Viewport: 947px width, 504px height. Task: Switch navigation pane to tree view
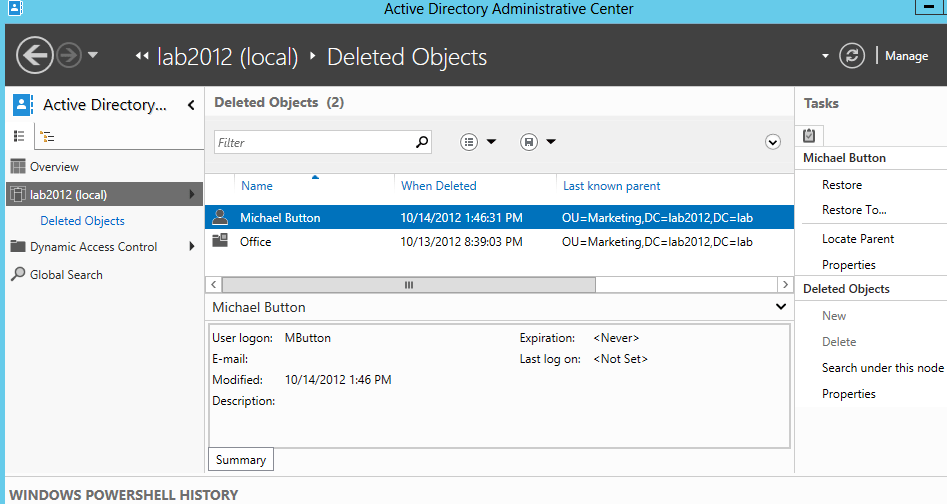pos(46,136)
